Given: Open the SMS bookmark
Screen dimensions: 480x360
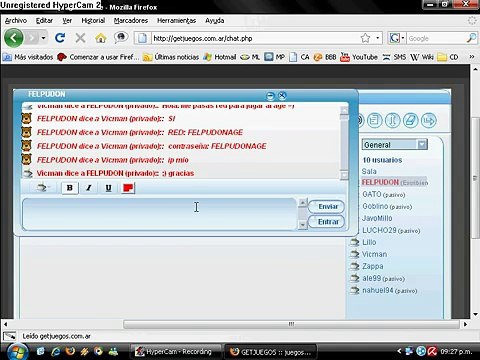Looking at the screenshot, I should coord(394,57).
